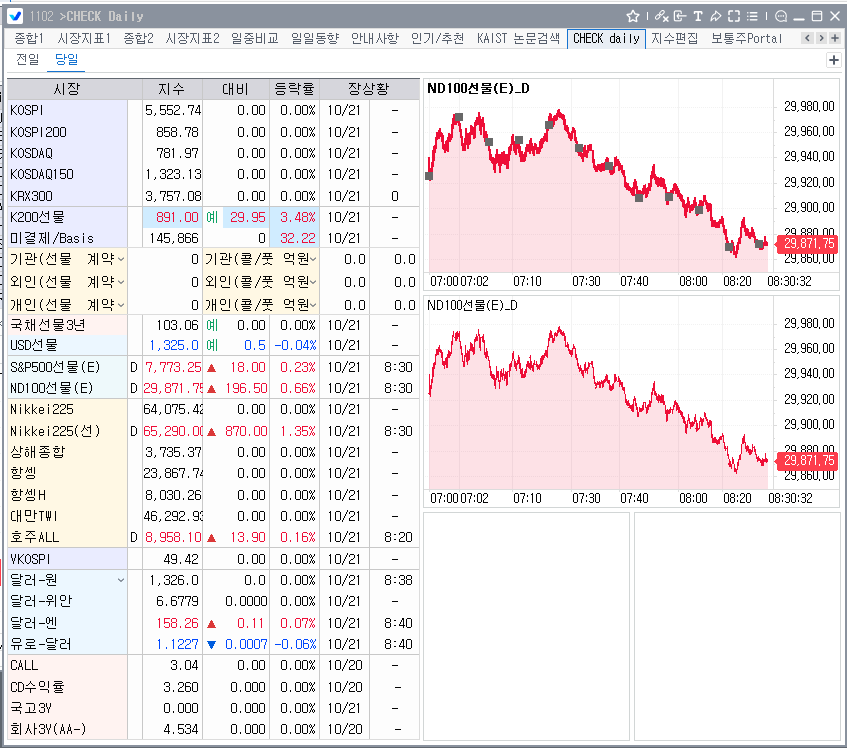Click the up triangle in Nikkei225(선) row

(212, 432)
